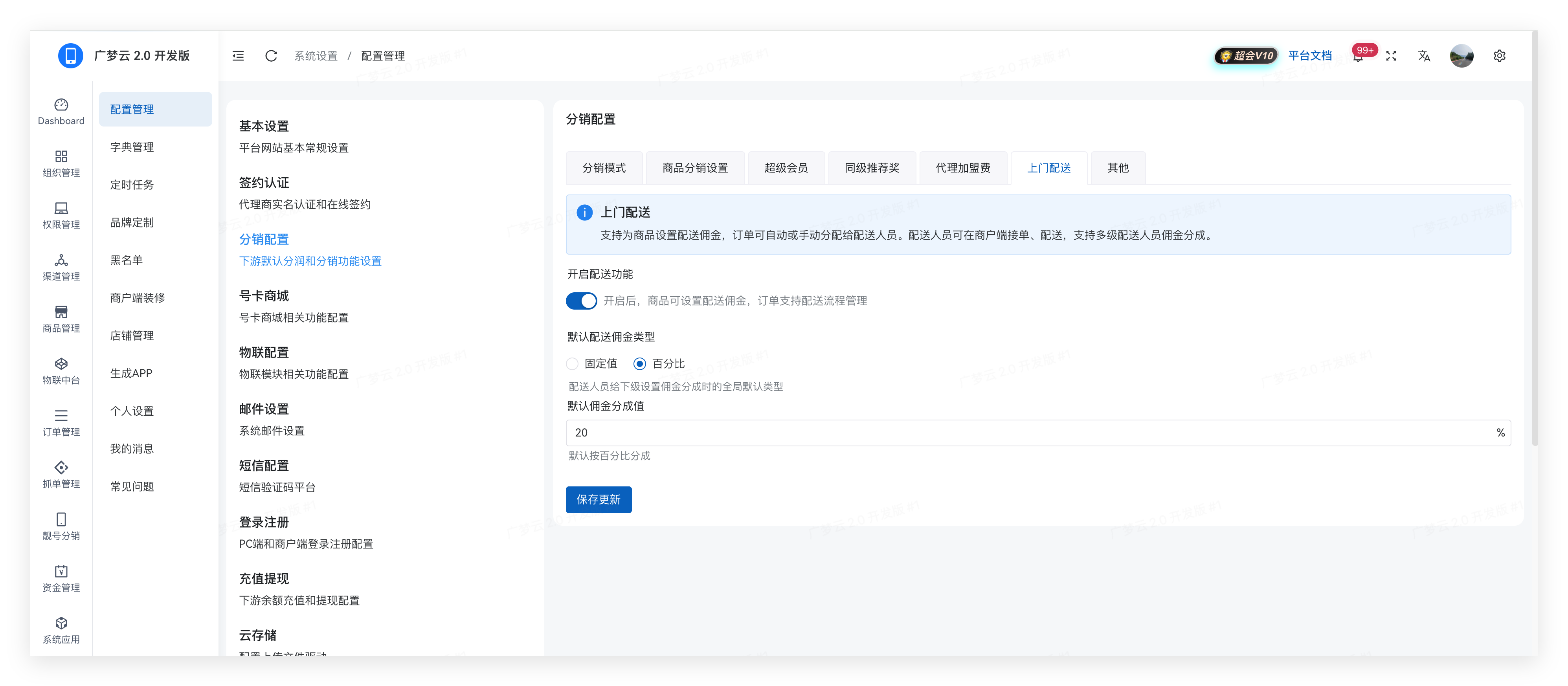Click the 保存更新 button
Viewport: 1568px width, 686px height.
[x=599, y=499]
